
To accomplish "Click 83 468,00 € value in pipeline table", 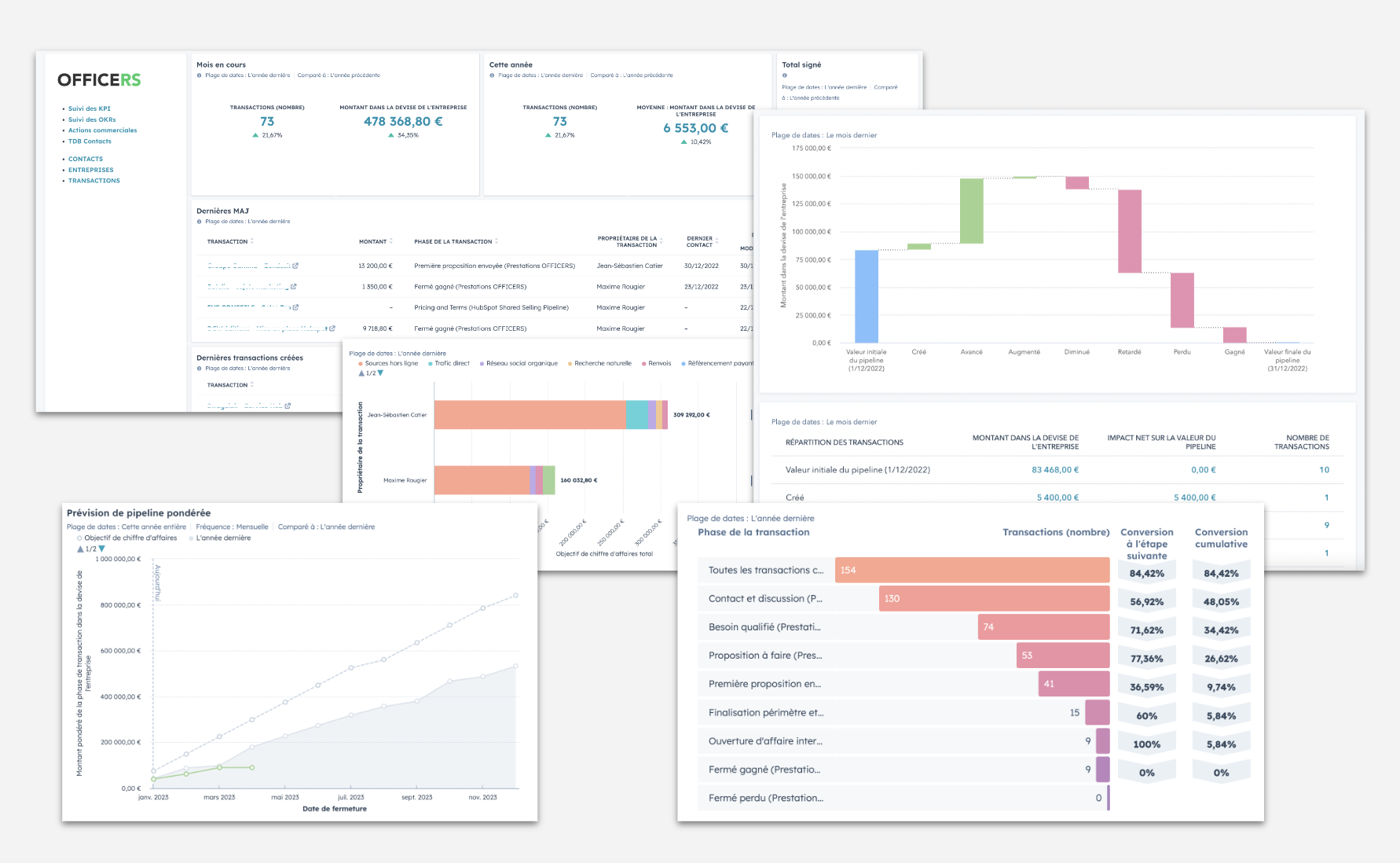I will tap(1055, 470).
